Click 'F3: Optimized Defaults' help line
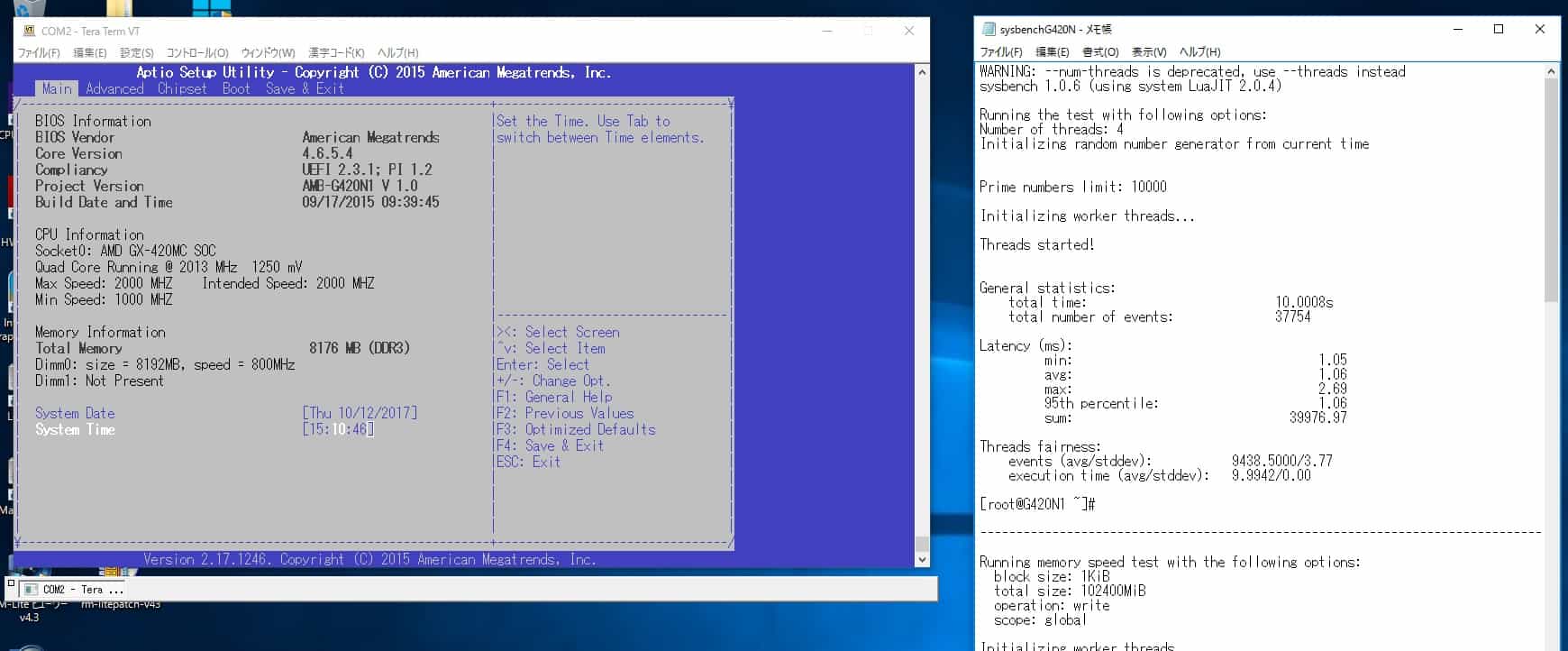 pos(576,429)
